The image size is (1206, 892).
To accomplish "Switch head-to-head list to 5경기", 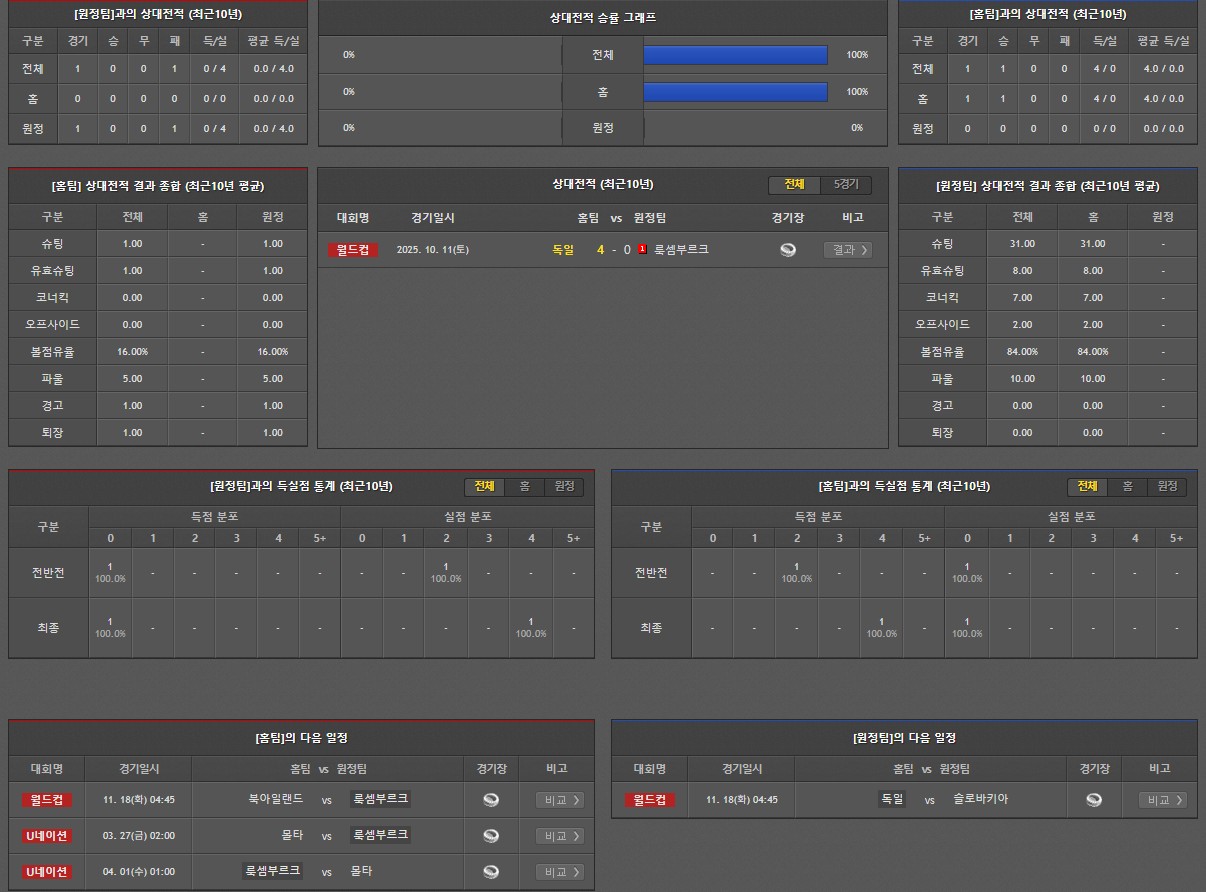I will click(846, 185).
